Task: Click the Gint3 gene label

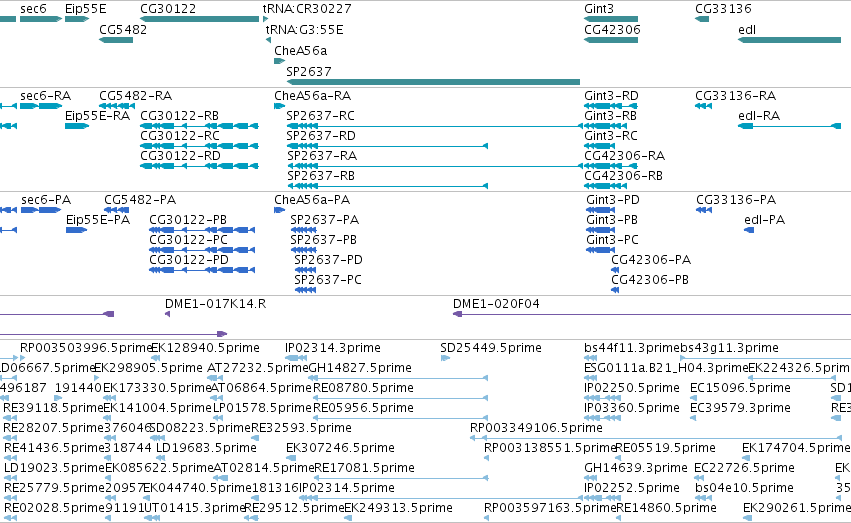Action: click(x=599, y=9)
